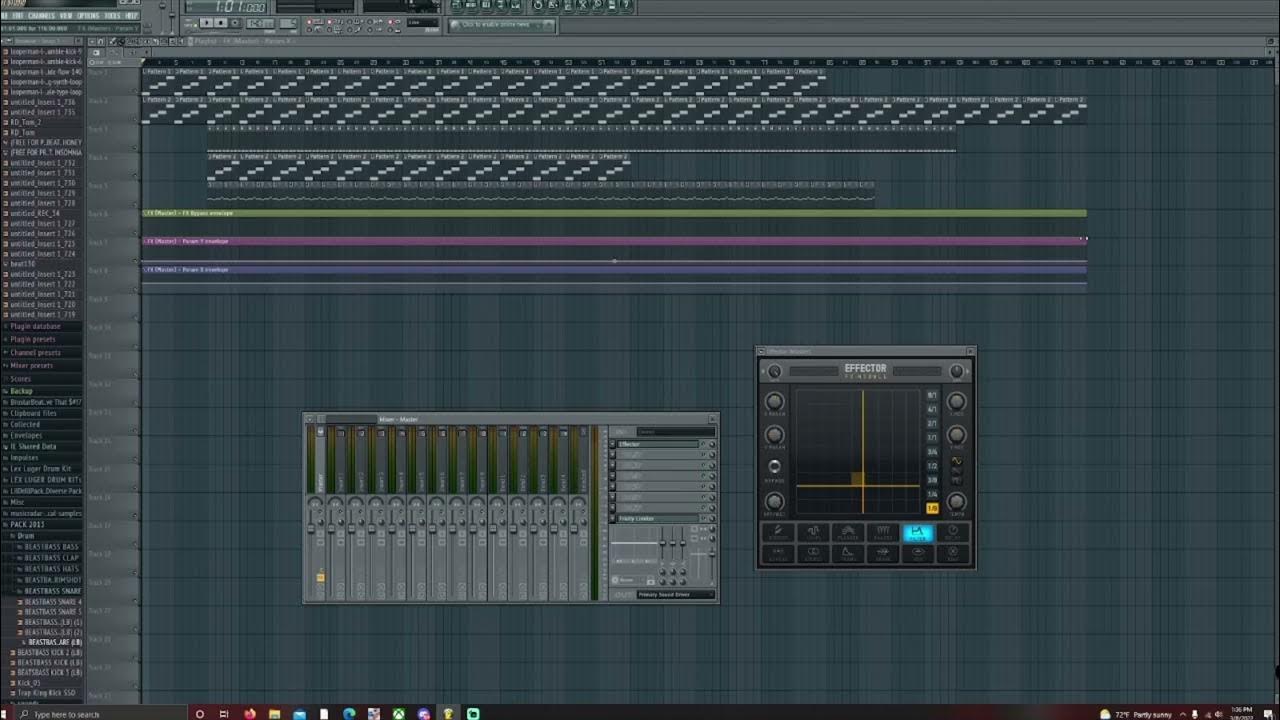Viewport: 1280px width, 720px height.
Task: Select the Phaser effect in Effector
Action: tap(884, 533)
